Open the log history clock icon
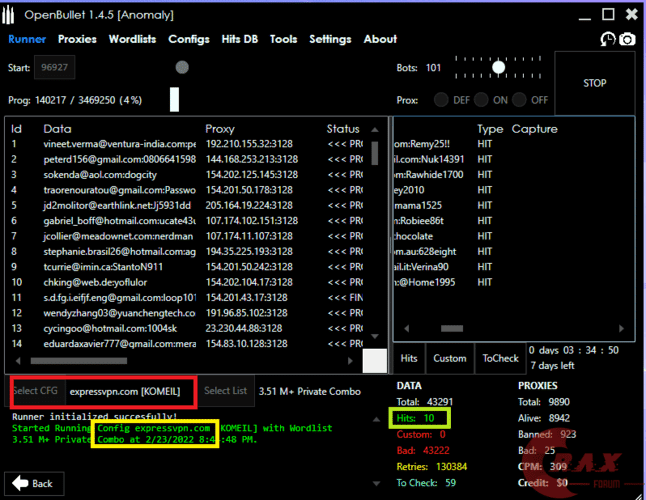The height and width of the screenshot is (500, 646). pyautogui.click(x=608, y=40)
